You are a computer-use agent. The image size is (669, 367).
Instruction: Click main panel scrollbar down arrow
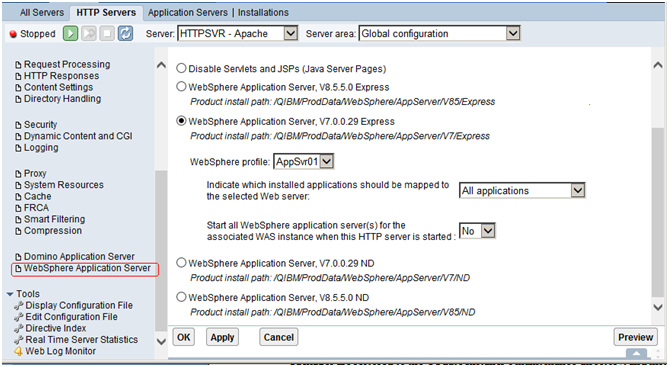pyautogui.click(x=658, y=307)
